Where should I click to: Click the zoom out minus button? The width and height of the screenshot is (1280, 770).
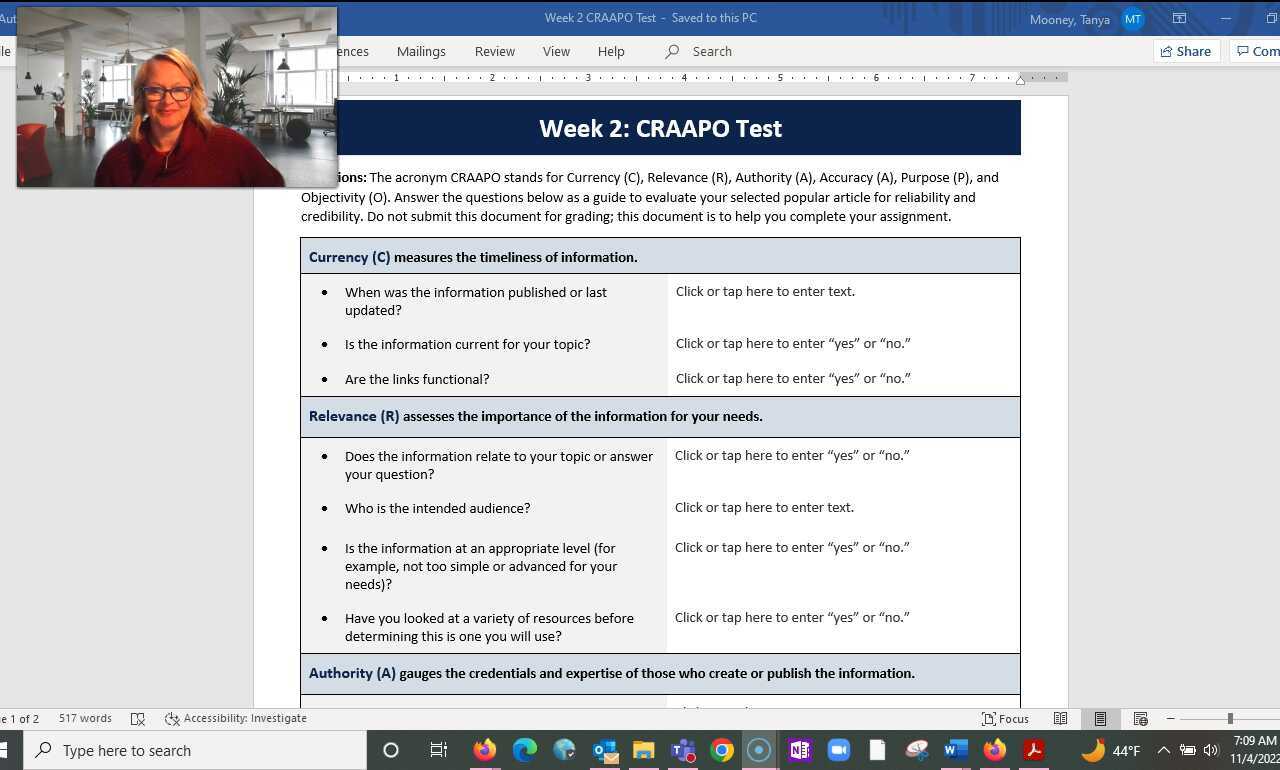1170,718
